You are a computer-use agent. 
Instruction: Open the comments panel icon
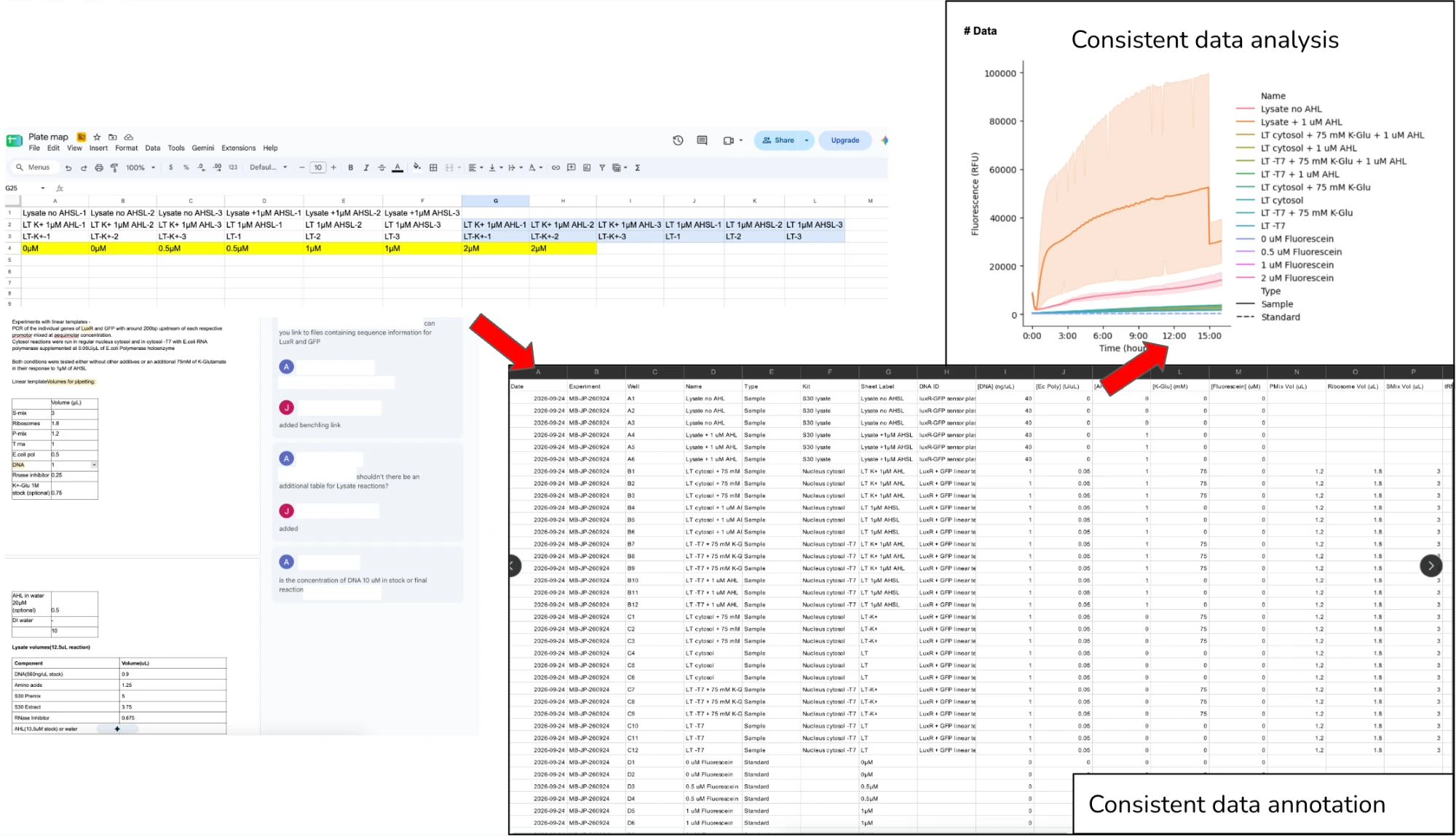[x=702, y=140]
